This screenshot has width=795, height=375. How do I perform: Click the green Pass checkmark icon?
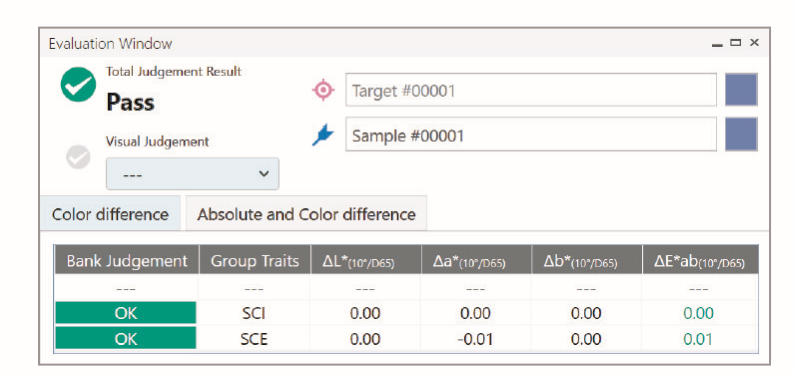point(78,85)
